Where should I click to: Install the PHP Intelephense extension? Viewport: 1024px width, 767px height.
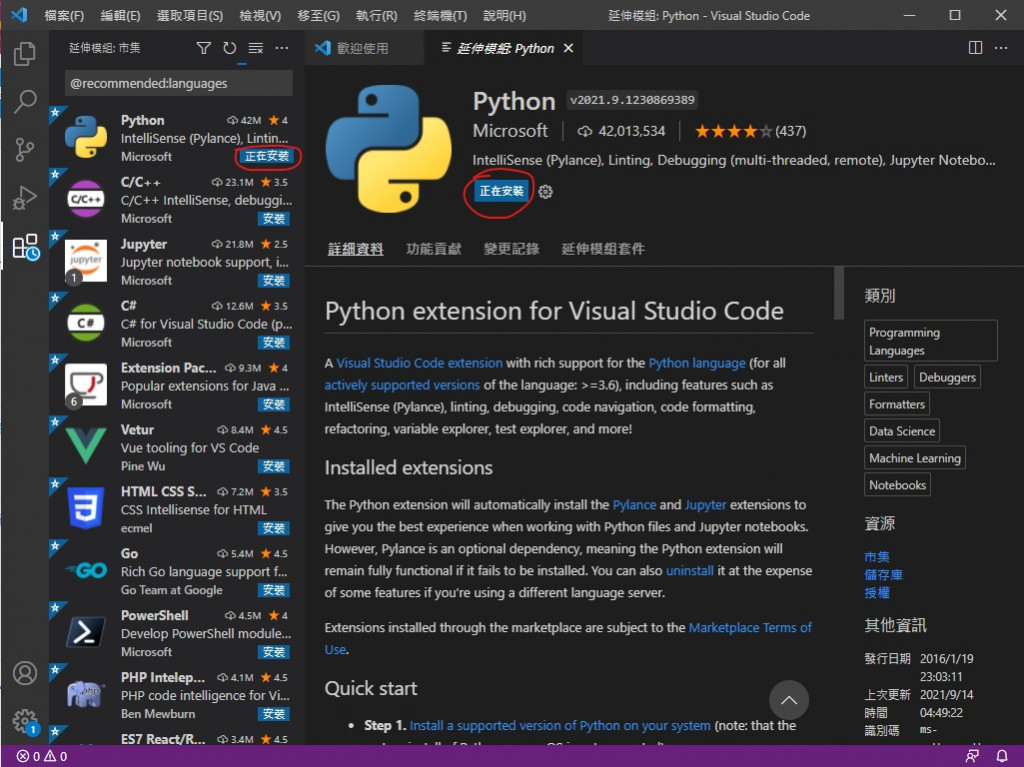coord(274,714)
